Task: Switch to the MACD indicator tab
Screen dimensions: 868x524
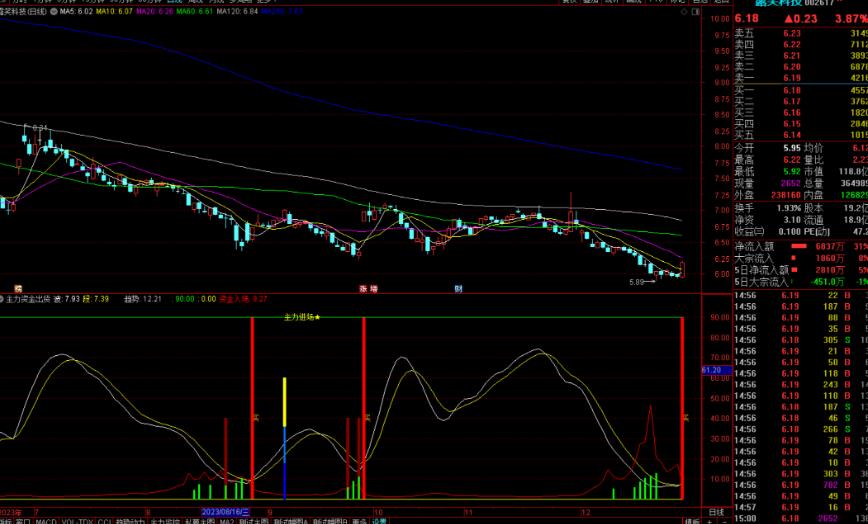Action: [x=46, y=521]
